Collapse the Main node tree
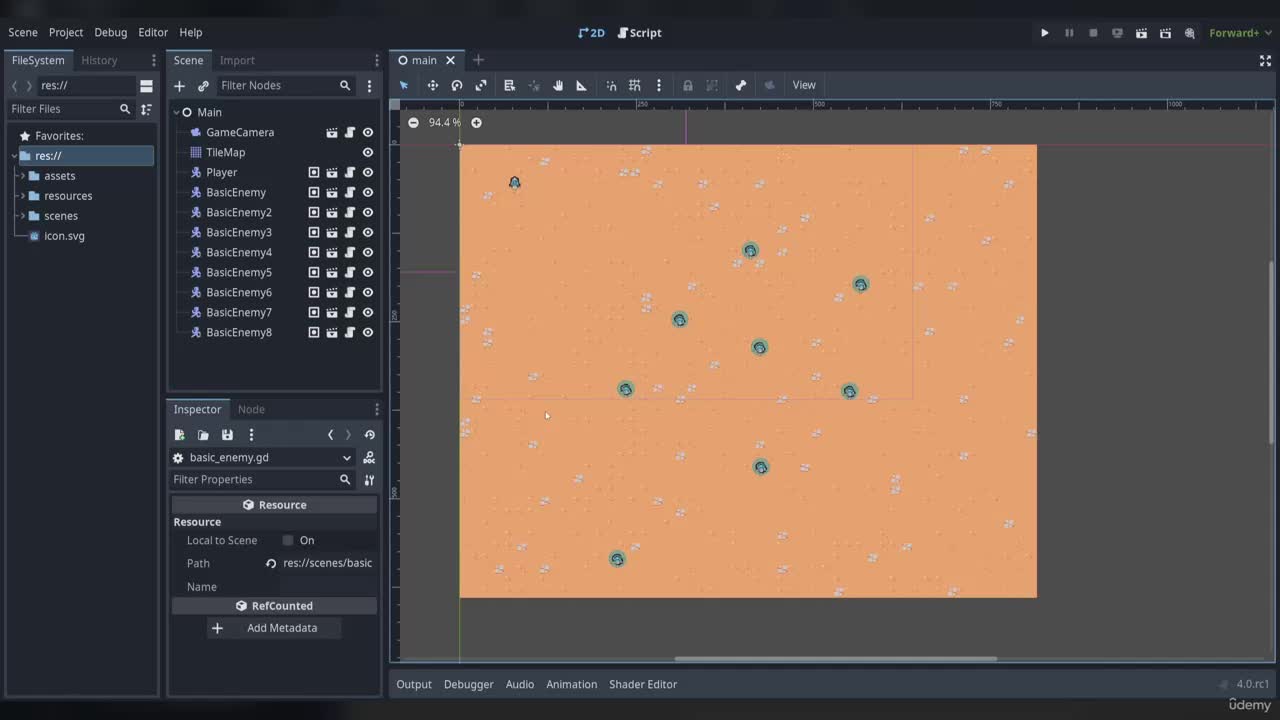 tap(176, 112)
